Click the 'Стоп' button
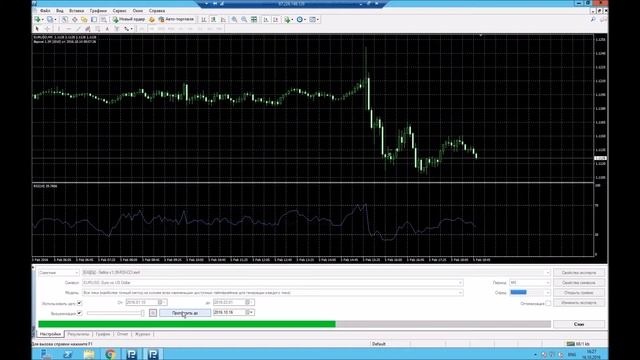This screenshot has height=360, width=640. [579, 324]
